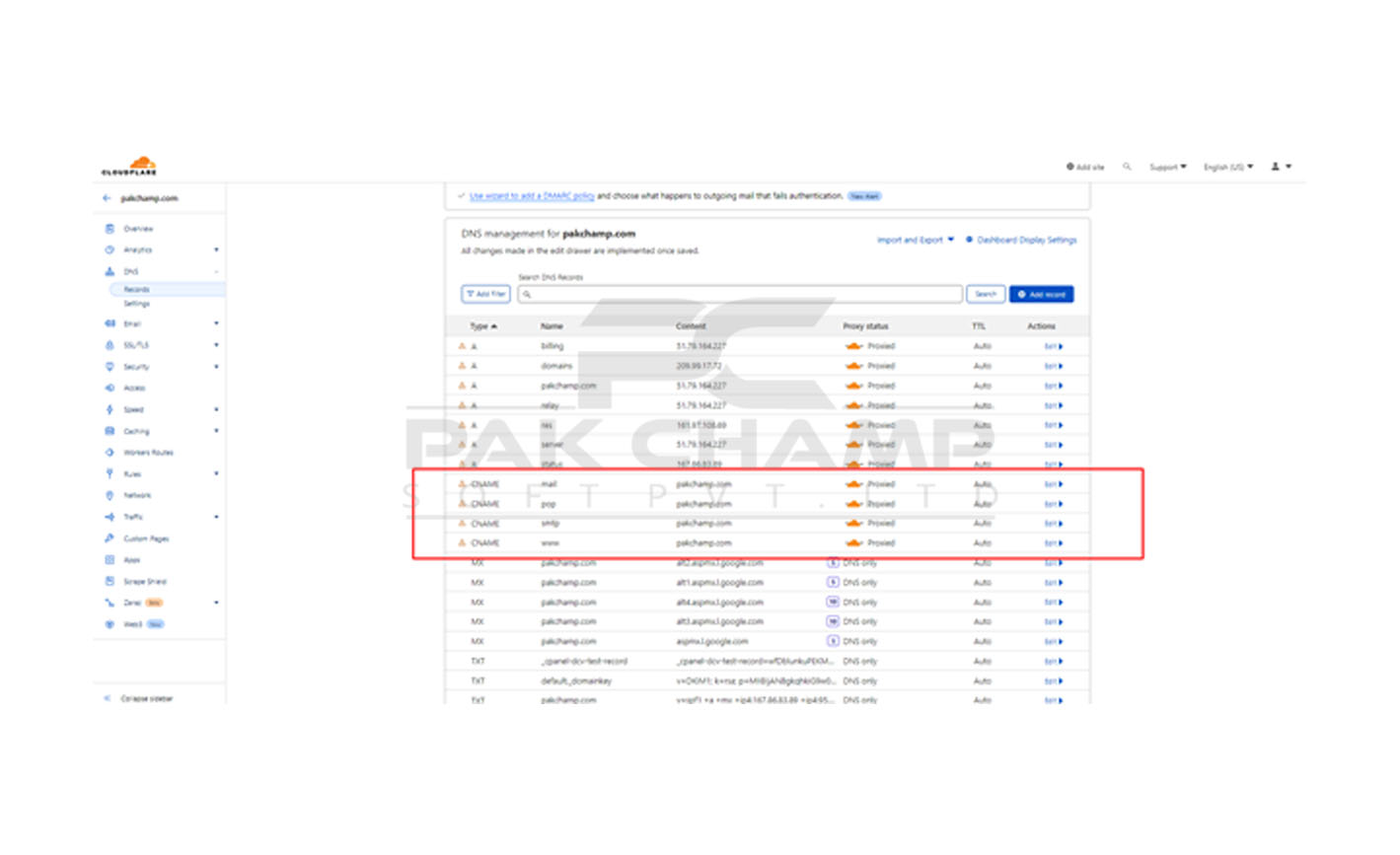Expand the Zaraz sidebar section

(x=216, y=603)
